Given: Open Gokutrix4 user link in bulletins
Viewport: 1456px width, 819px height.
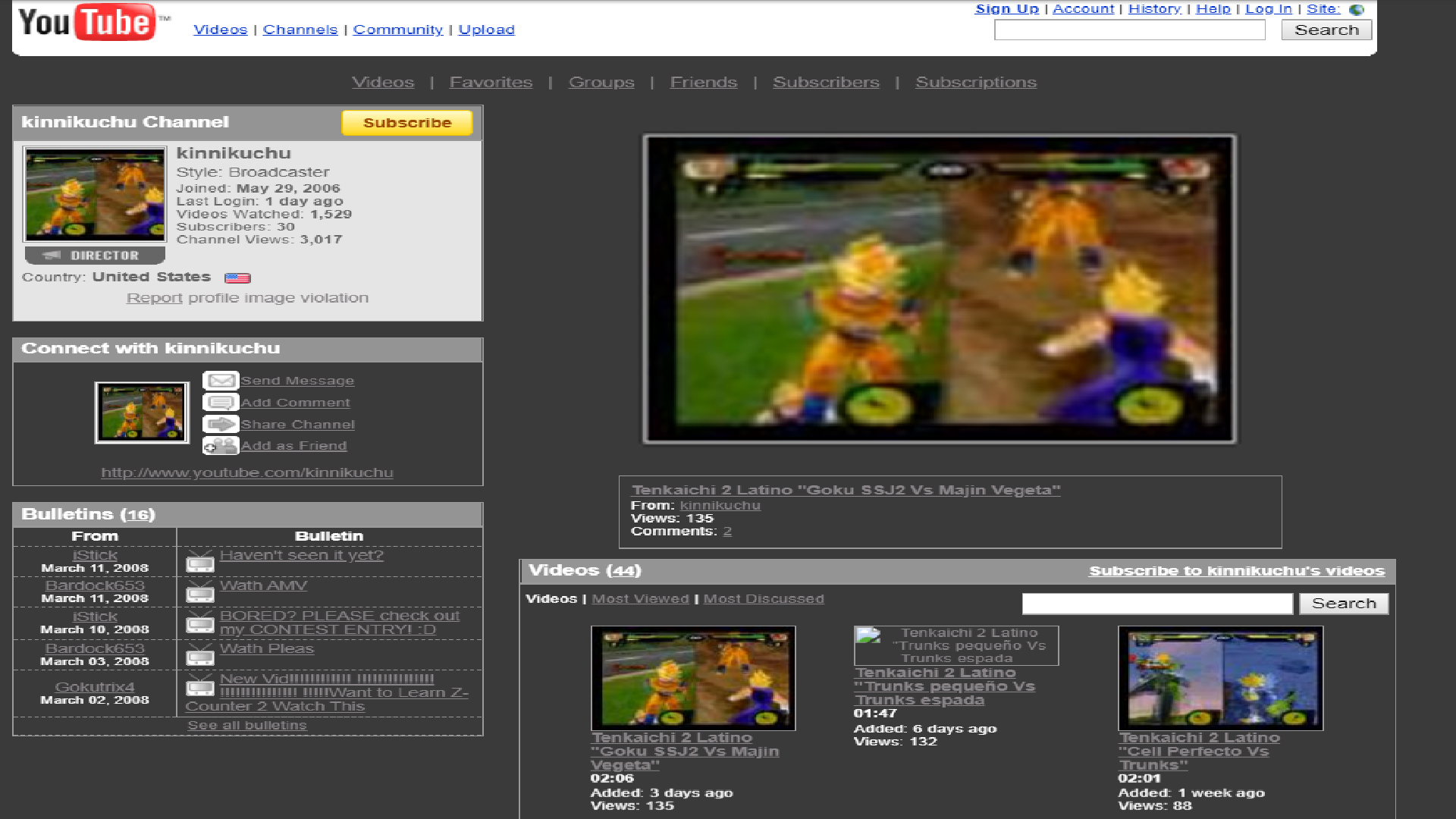Looking at the screenshot, I should [95, 687].
